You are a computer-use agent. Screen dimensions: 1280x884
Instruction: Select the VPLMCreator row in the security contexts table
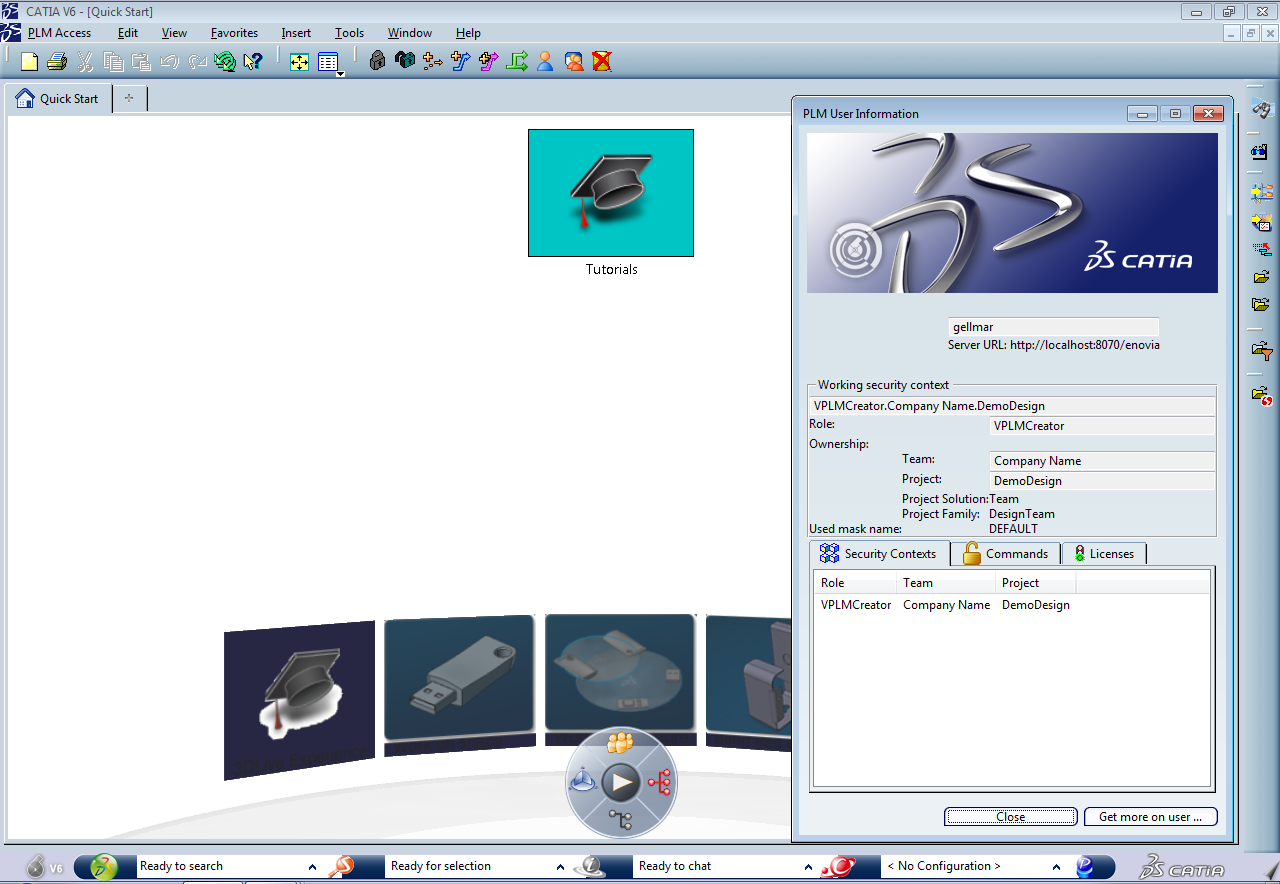[1011, 605]
